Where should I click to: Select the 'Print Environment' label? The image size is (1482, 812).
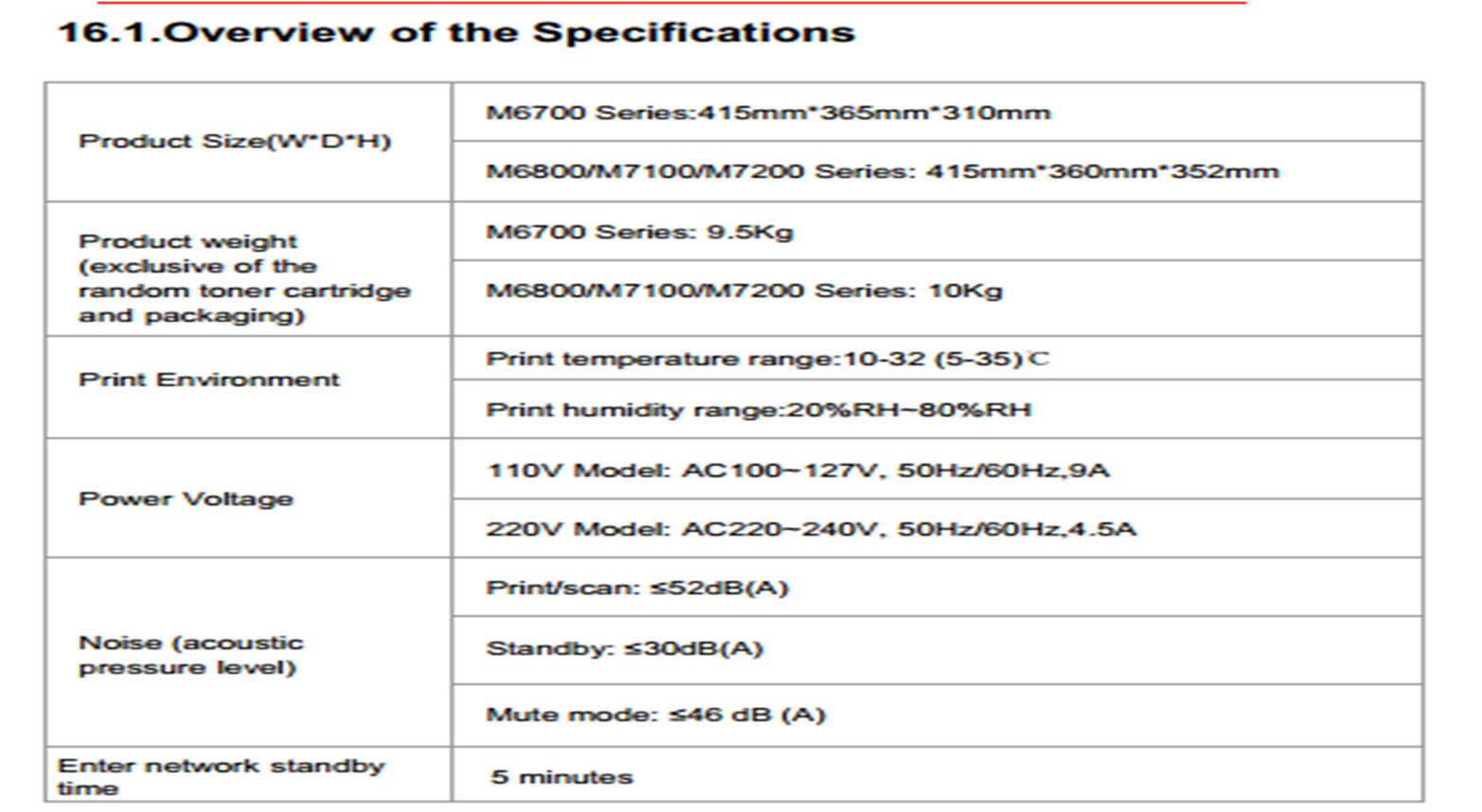coord(208,380)
